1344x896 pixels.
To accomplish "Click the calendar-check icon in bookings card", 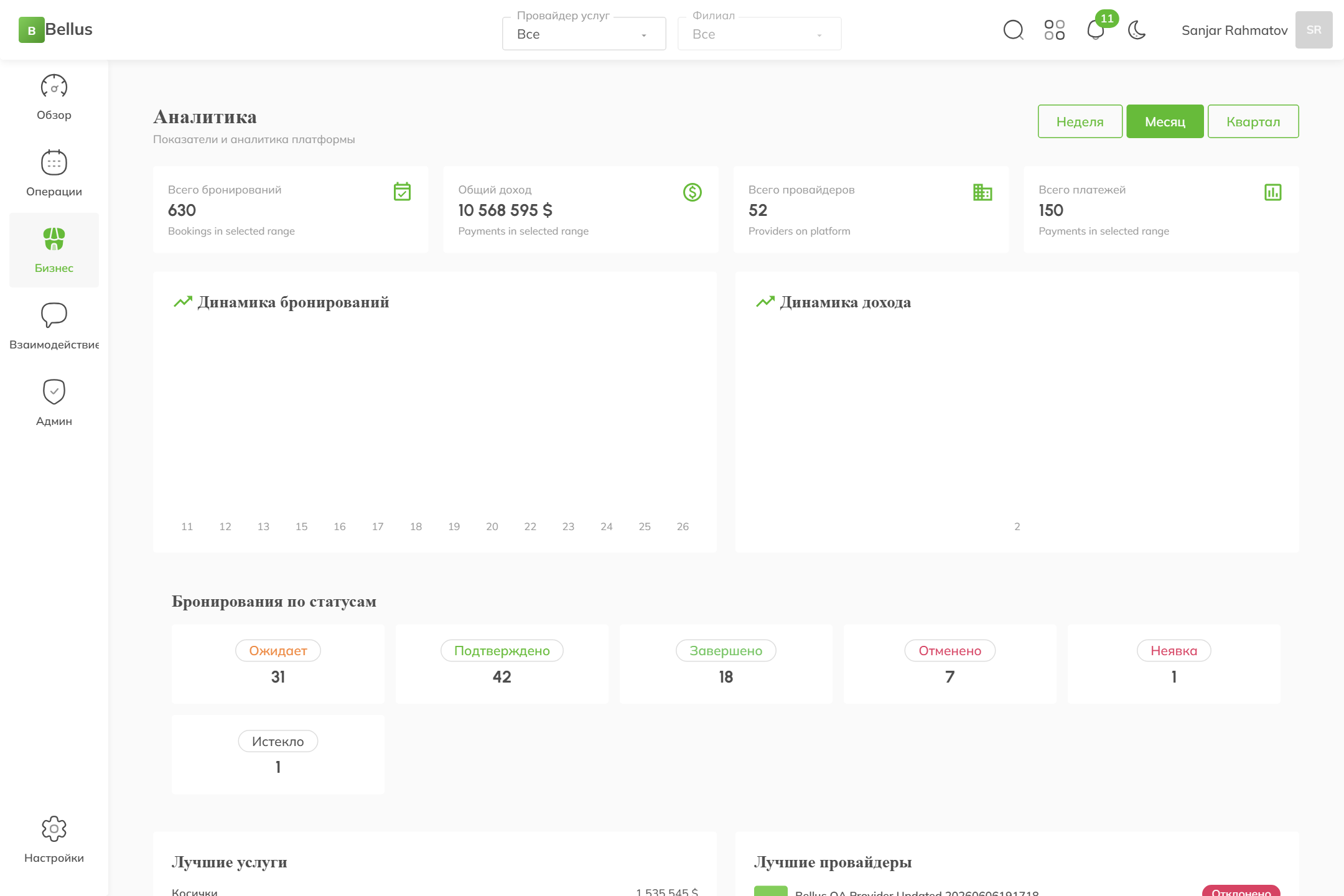I will point(402,192).
